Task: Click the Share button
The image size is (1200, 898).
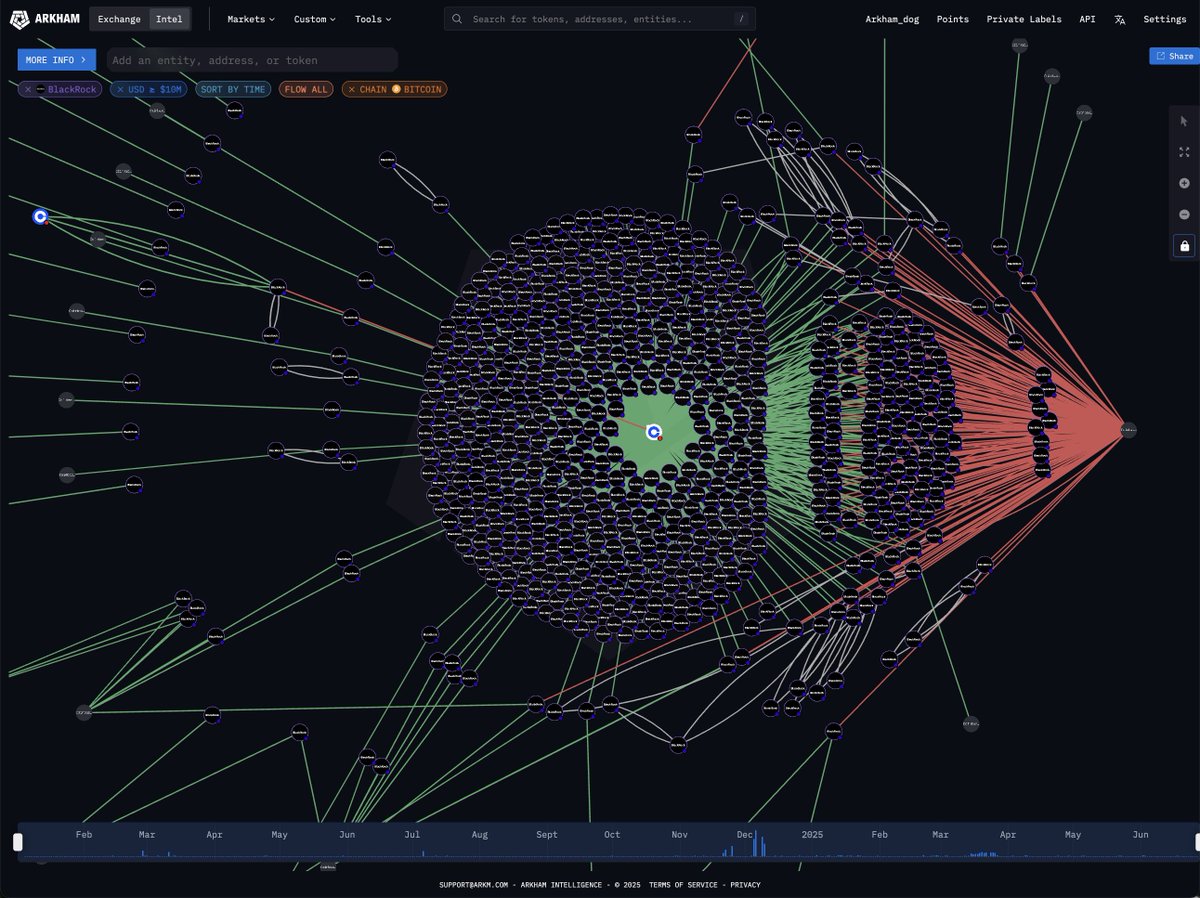Action: tap(1172, 56)
